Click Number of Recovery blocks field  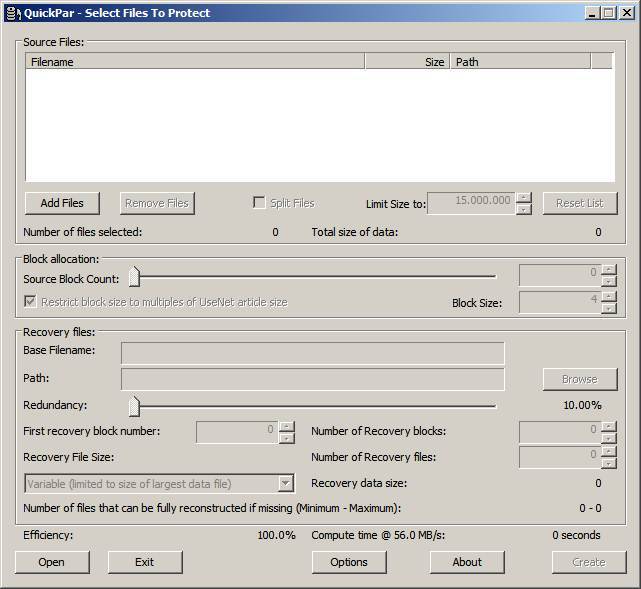point(560,432)
